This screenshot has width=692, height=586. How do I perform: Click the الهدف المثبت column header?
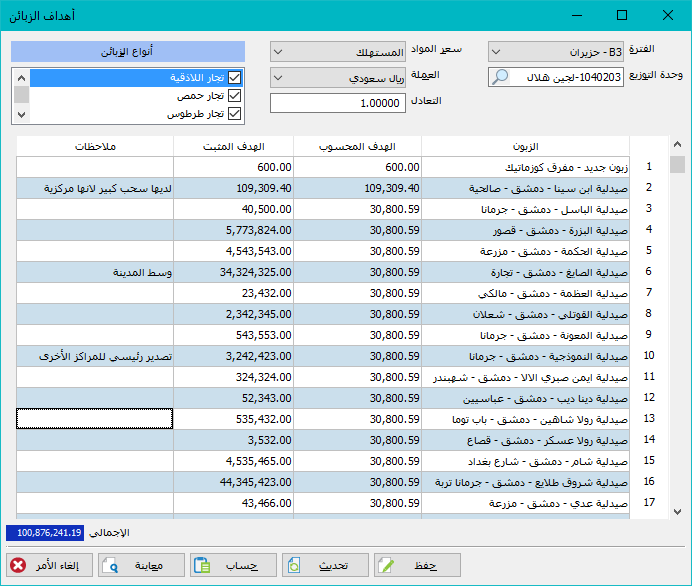233,146
